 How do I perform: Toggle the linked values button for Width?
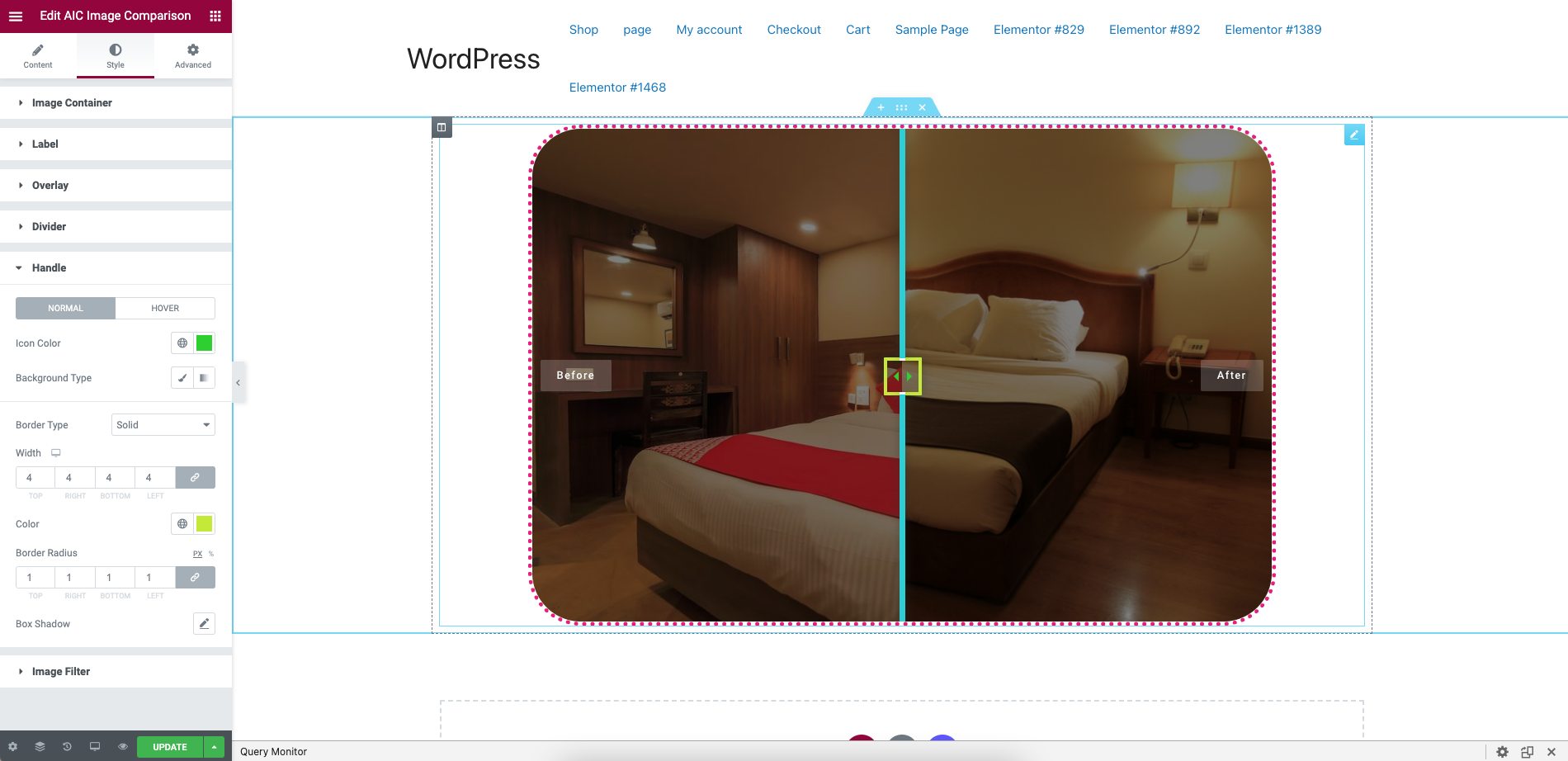click(x=195, y=478)
